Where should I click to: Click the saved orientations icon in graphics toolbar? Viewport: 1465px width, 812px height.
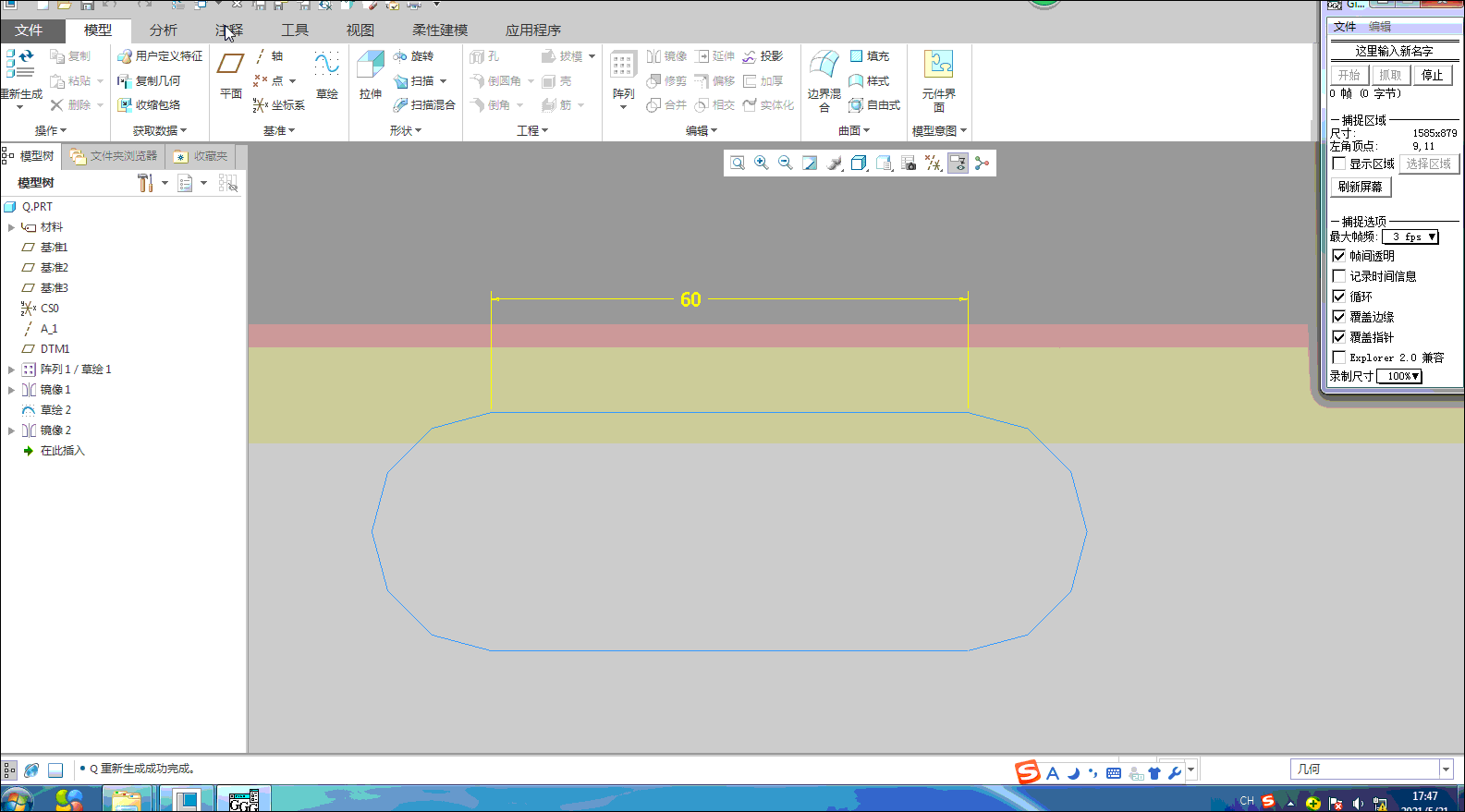click(884, 164)
